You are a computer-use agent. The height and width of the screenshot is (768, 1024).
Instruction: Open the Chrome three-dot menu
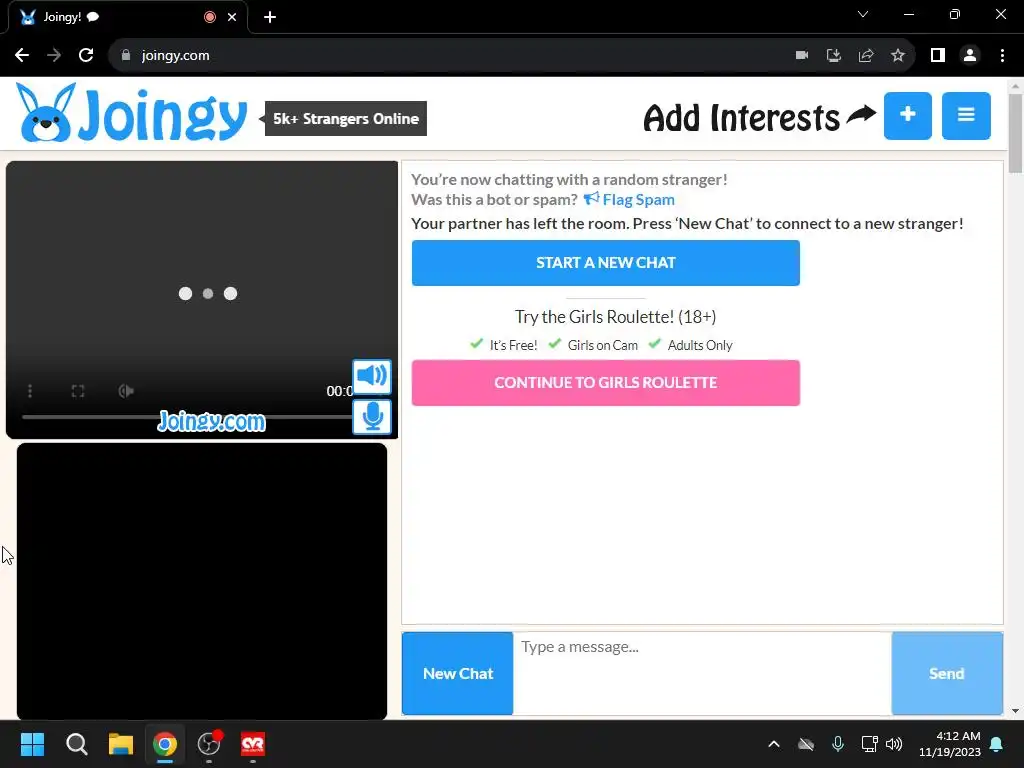coord(1002,55)
